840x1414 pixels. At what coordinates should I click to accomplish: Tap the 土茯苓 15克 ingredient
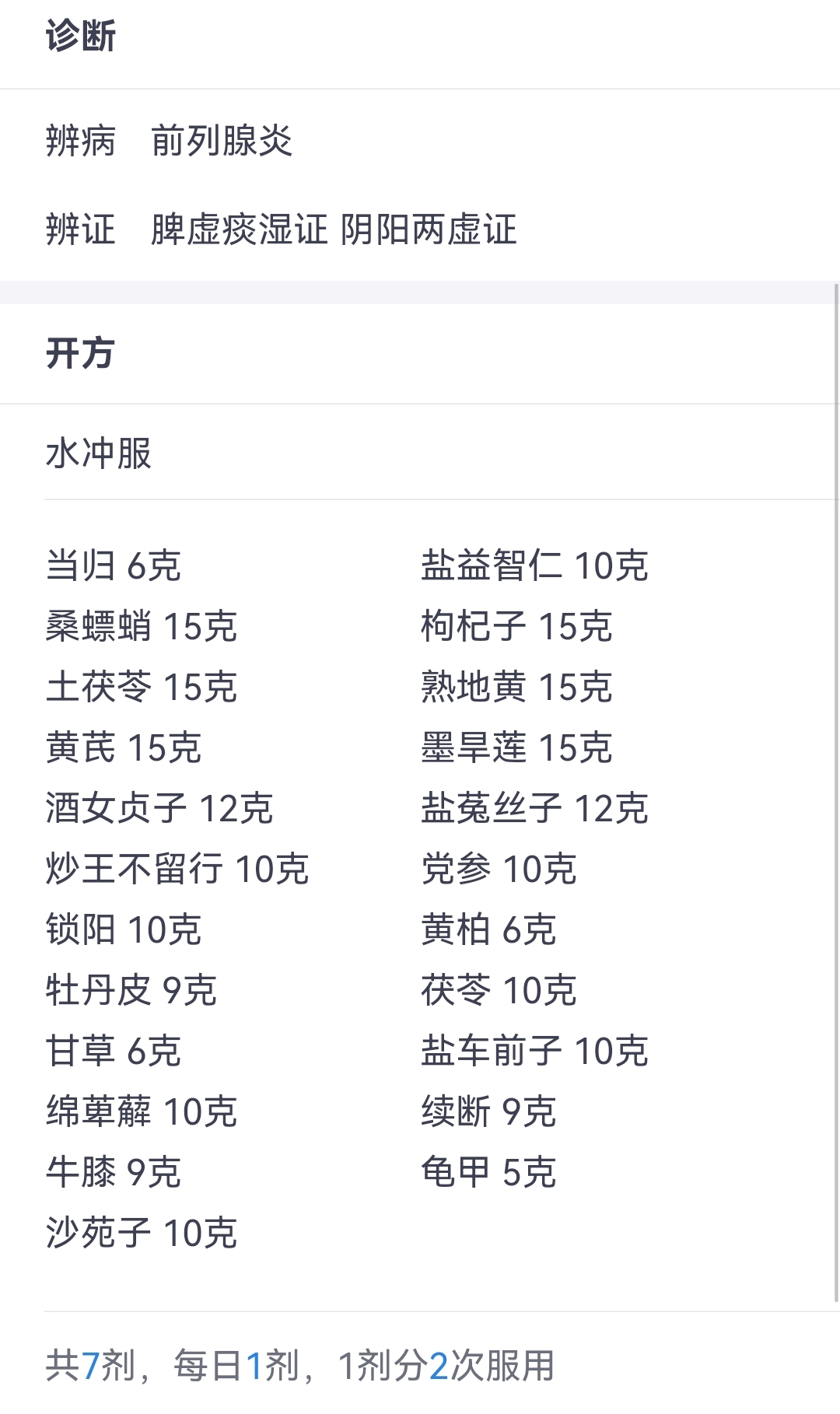(142, 687)
